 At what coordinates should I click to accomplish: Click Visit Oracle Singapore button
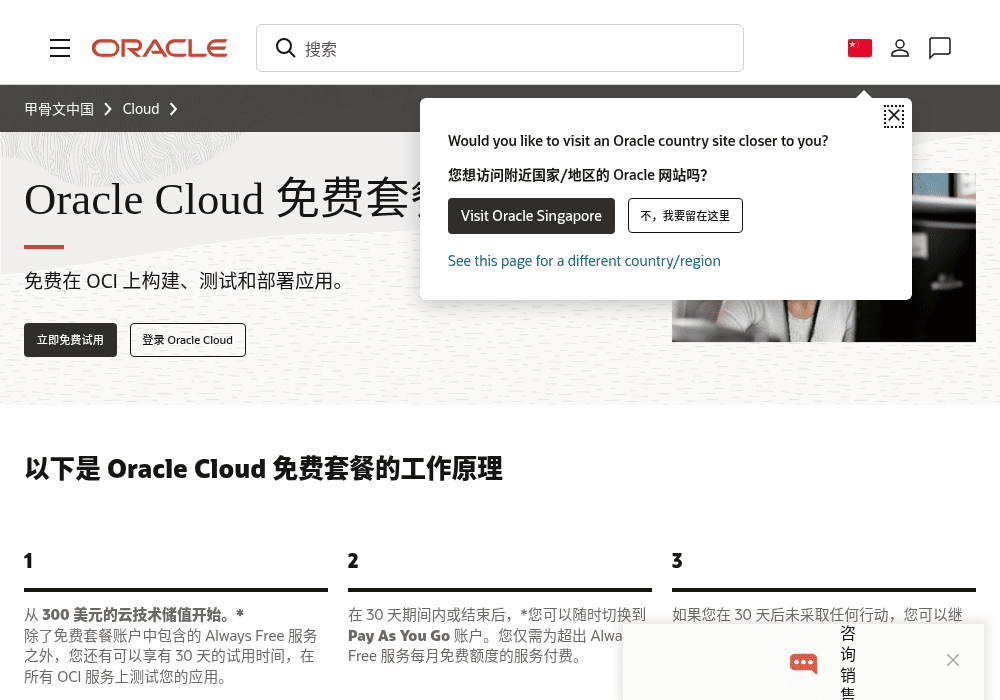pyautogui.click(x=531, y=215)
